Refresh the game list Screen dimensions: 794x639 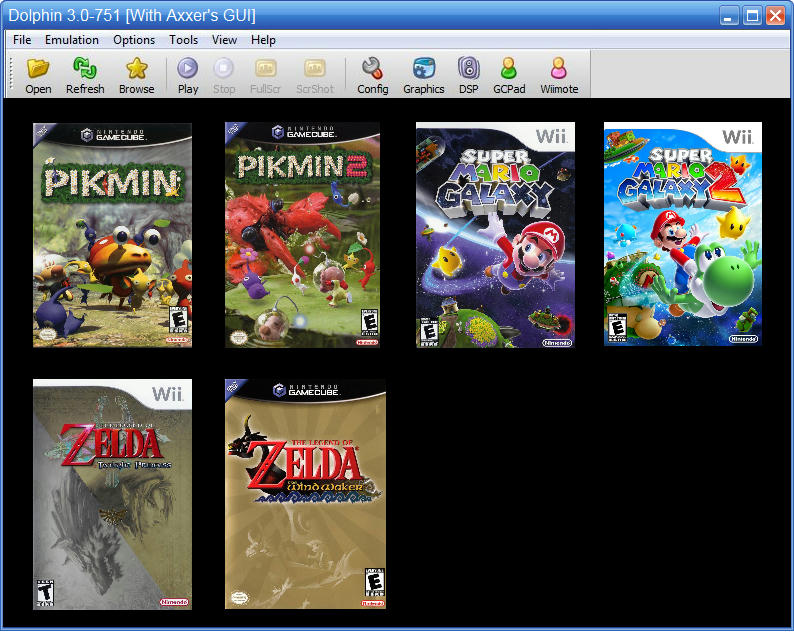coord(85,75)
